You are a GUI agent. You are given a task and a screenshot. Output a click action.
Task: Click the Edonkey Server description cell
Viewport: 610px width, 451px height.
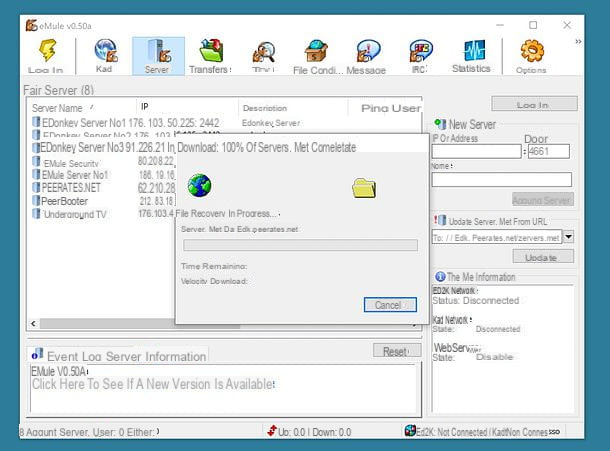(x=271, y=123)
